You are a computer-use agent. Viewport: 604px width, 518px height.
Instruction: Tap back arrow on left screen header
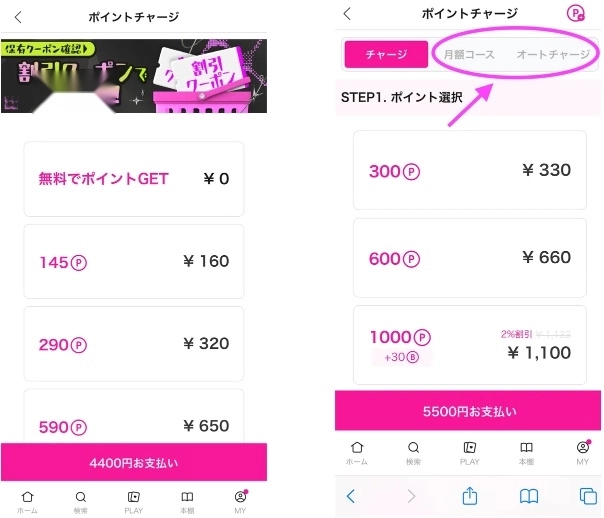click(18, 17)
